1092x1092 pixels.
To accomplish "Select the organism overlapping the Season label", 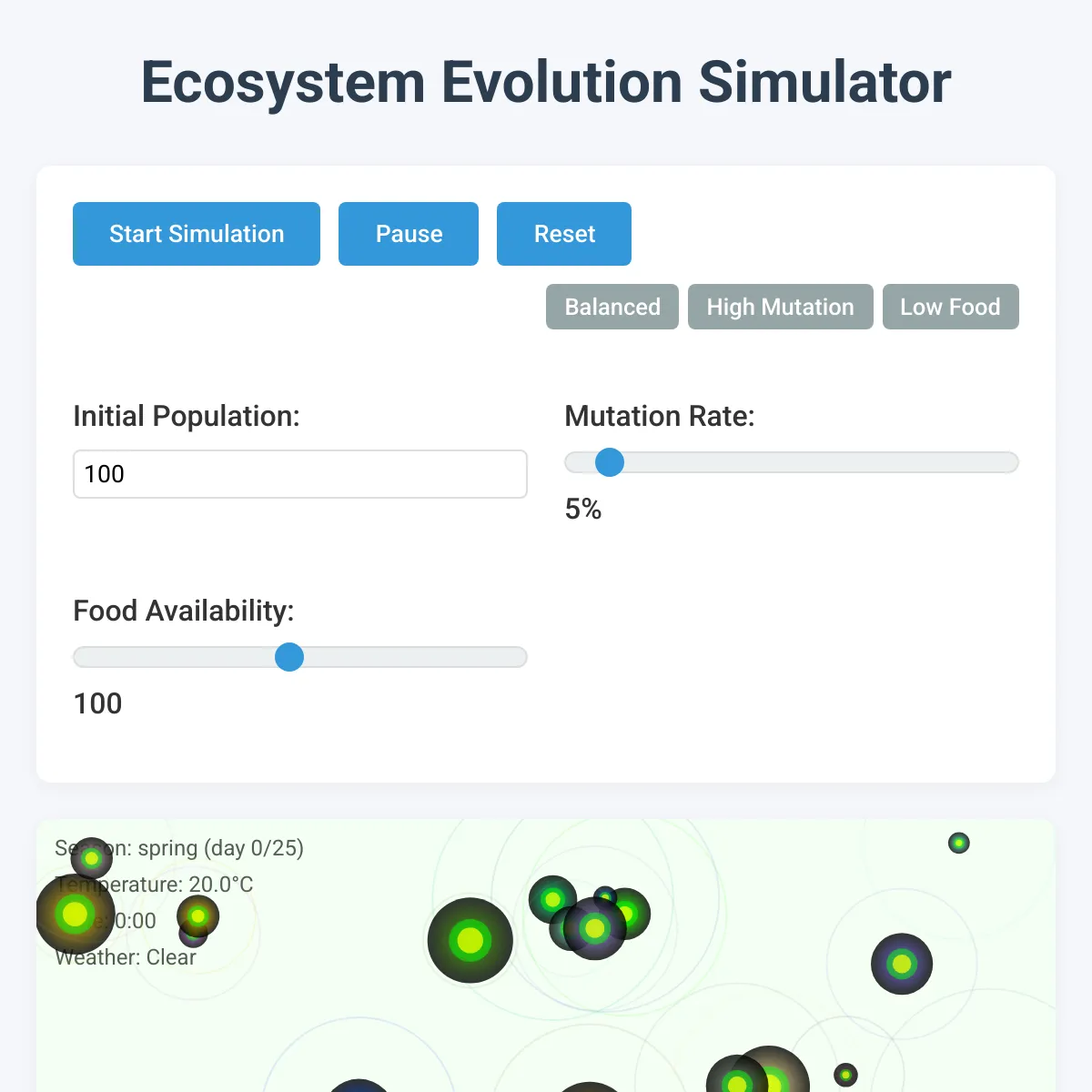I will pyautogui.click(x=91, y=858).
